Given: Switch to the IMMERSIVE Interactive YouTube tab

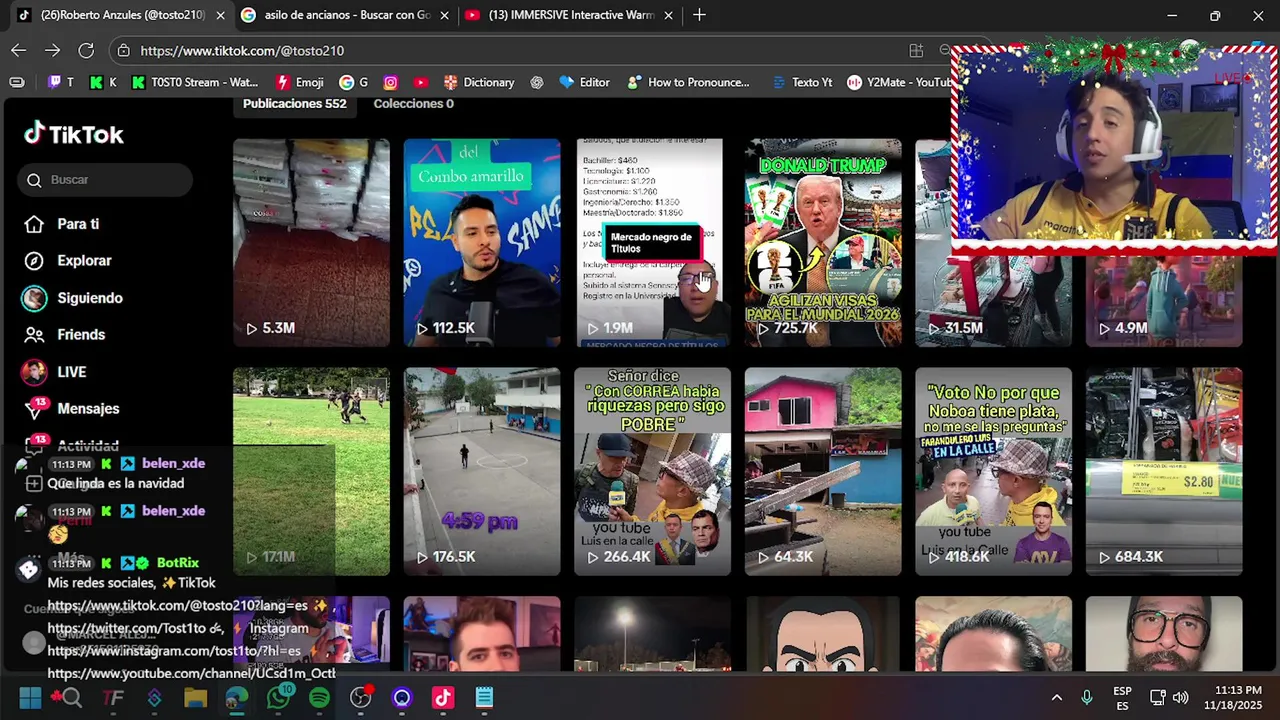Looking at the screenshot, I should click(570, 15).
